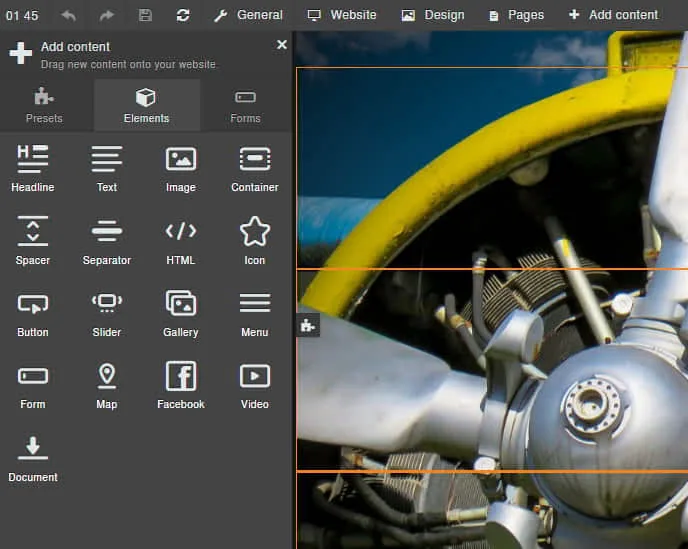688x549 pixels.
Task: Click the airplane engine background image
Action: pyautogui.click(x=491, y=290)
